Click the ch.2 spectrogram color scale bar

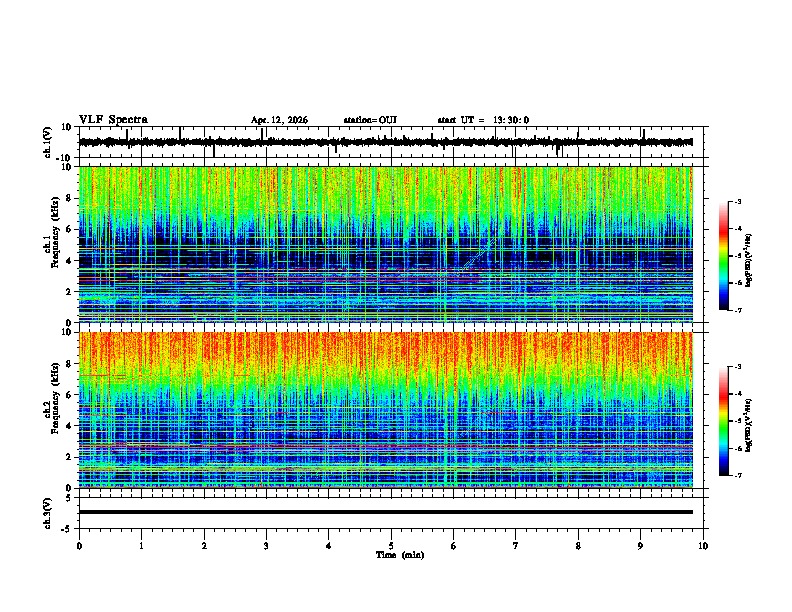pyautogui.click(x=723, y=421)
